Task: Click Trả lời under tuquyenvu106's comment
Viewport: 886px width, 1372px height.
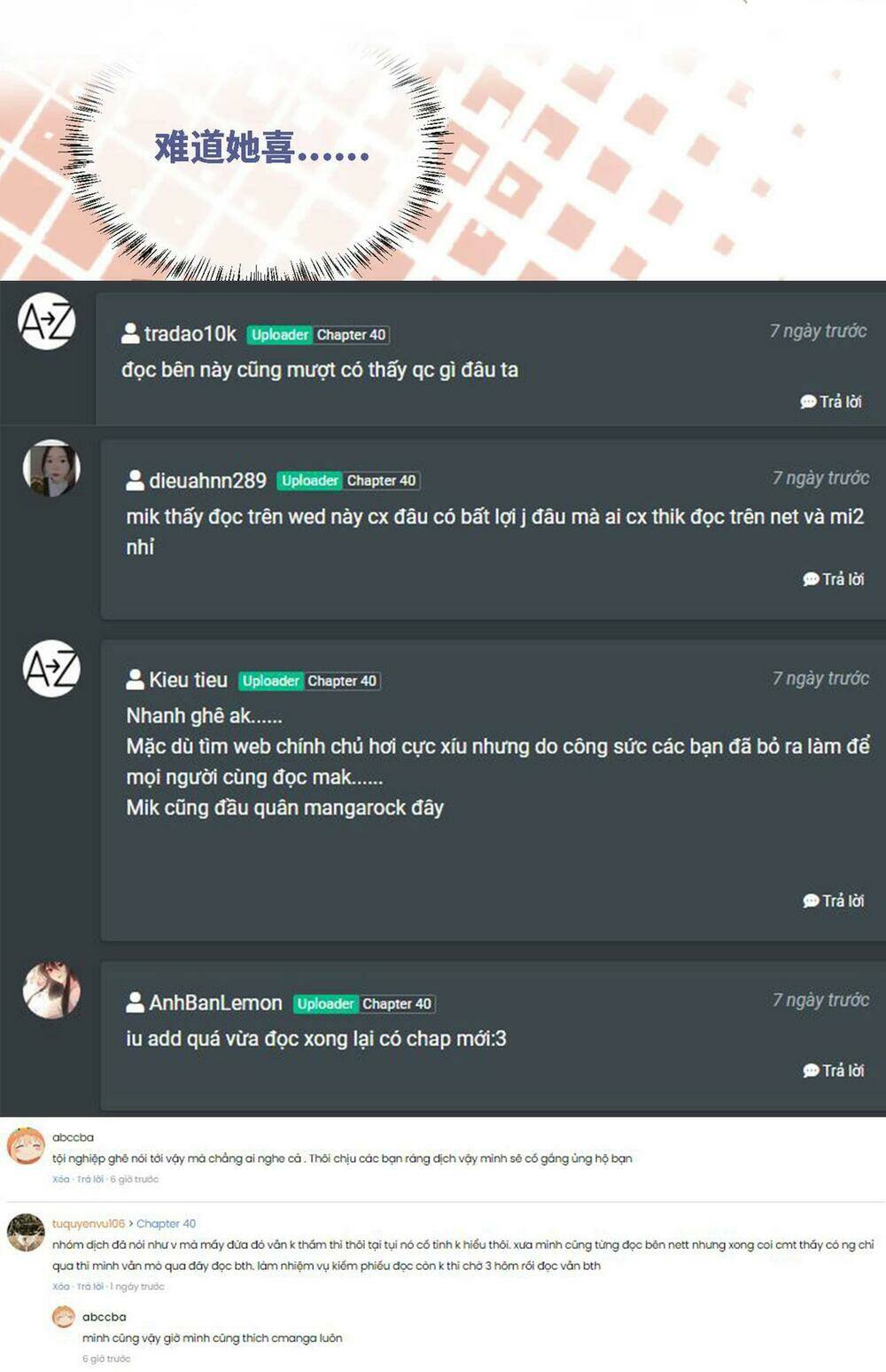Action: coord(90,1287)
